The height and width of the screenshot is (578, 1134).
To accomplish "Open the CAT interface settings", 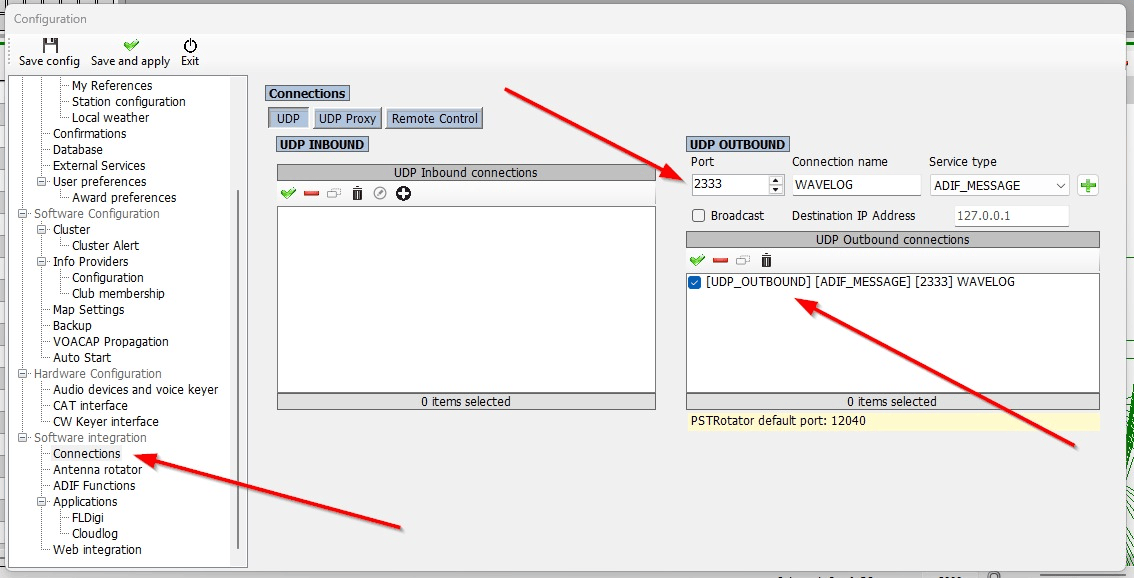I will point(90,405).
